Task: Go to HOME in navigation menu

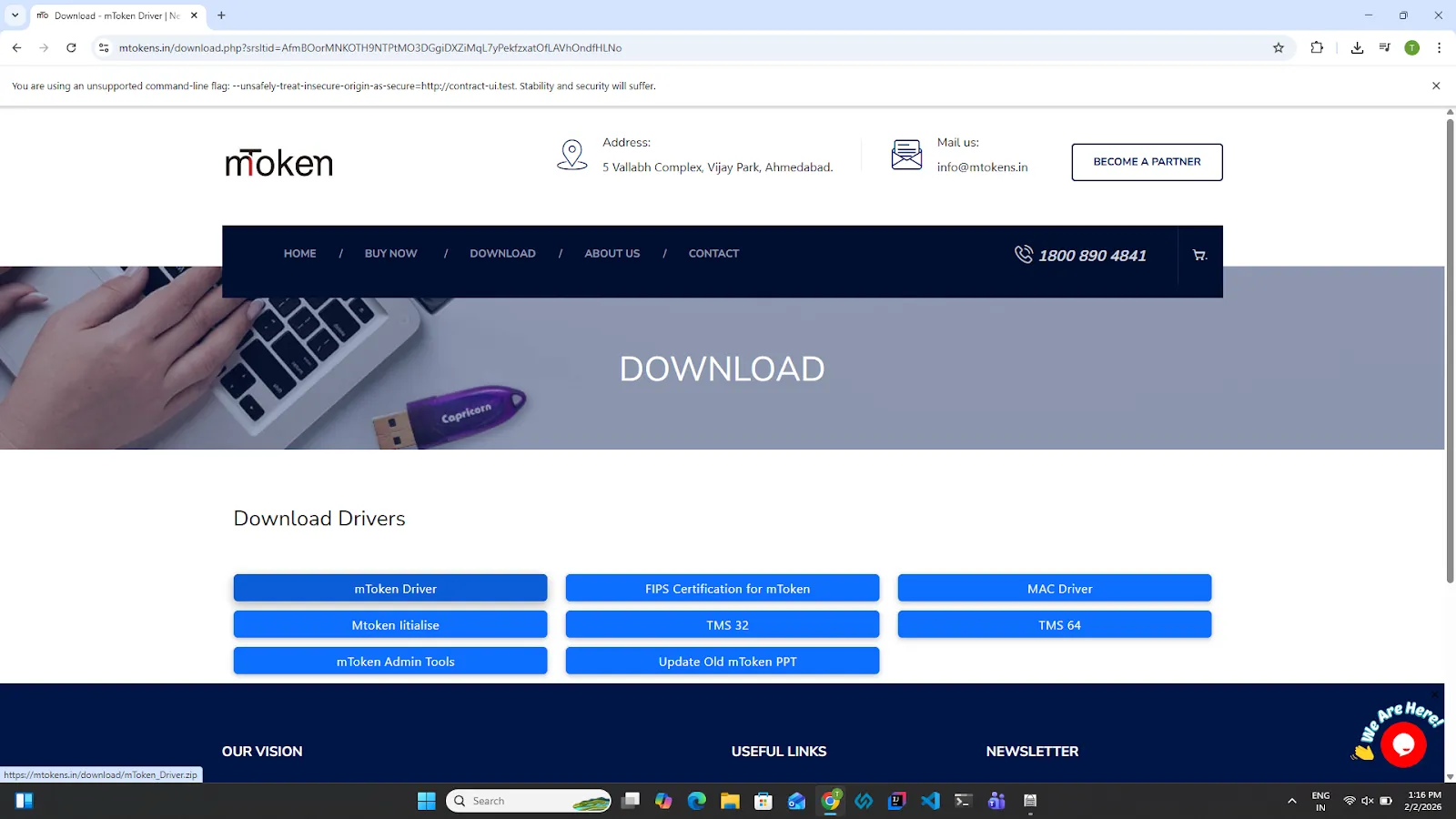Action: [x=299, y=254]
